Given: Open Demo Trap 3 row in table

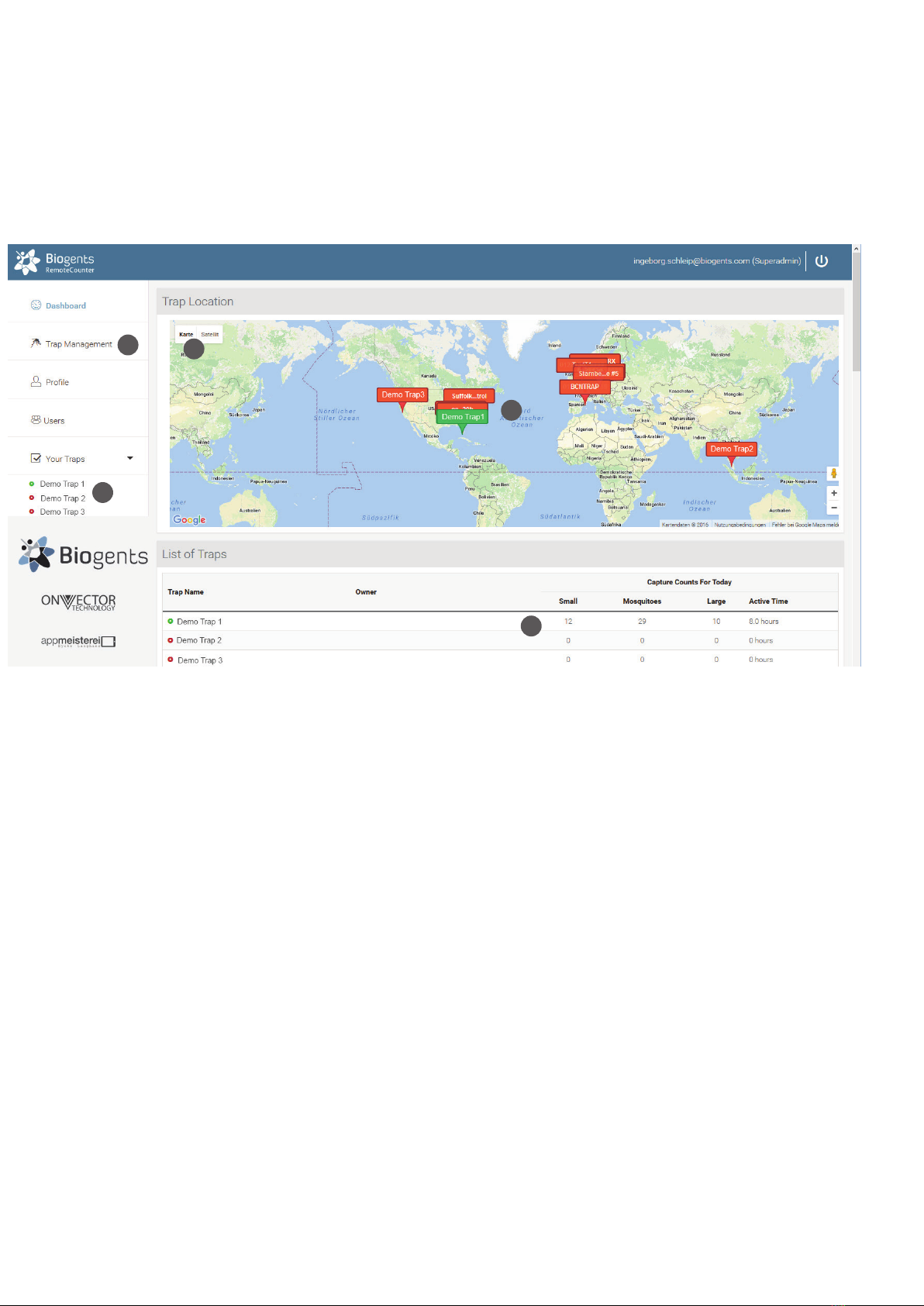Looking at the screenshot, I should pyautogui.click(x=500, y=659).
